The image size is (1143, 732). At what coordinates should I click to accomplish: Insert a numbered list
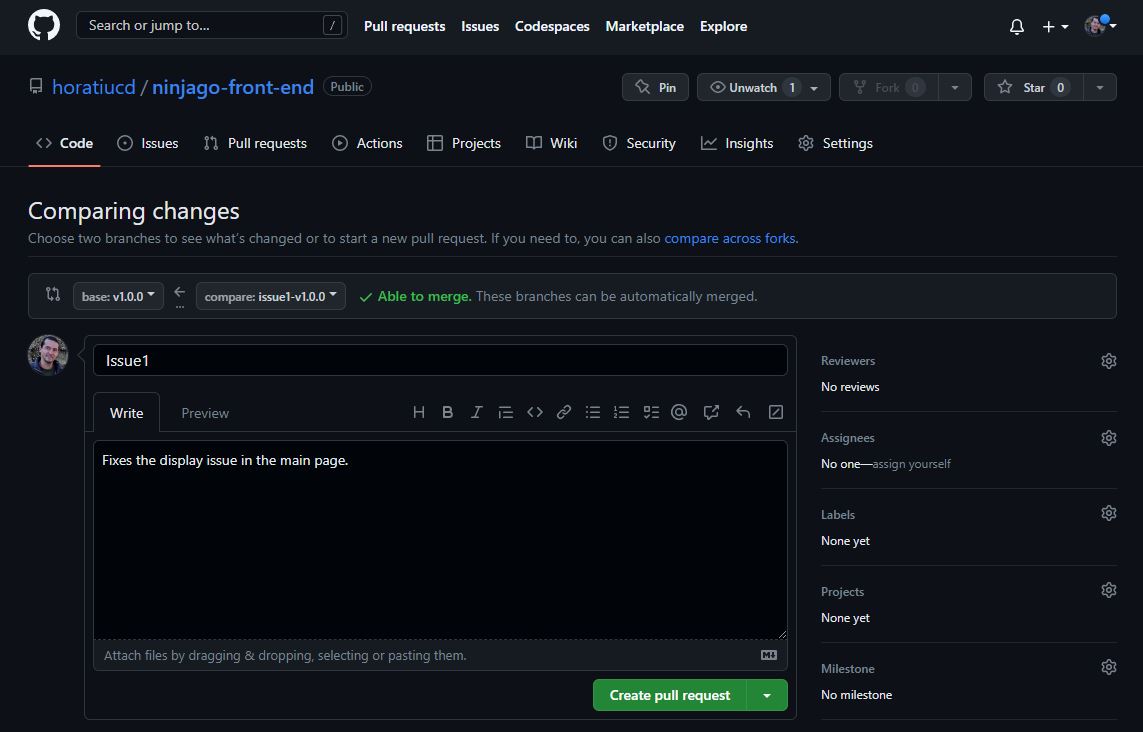(x=621, y=413)
